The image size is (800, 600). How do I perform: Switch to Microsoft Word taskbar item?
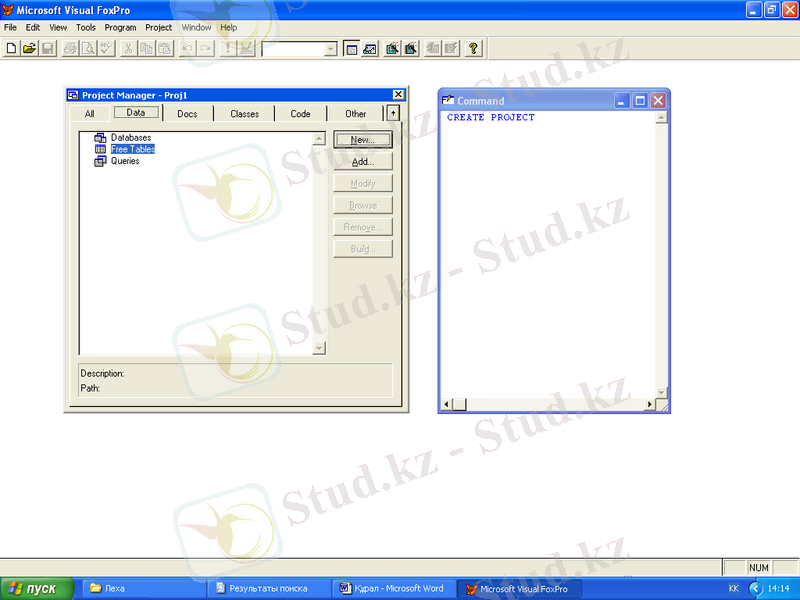point(394,588)
